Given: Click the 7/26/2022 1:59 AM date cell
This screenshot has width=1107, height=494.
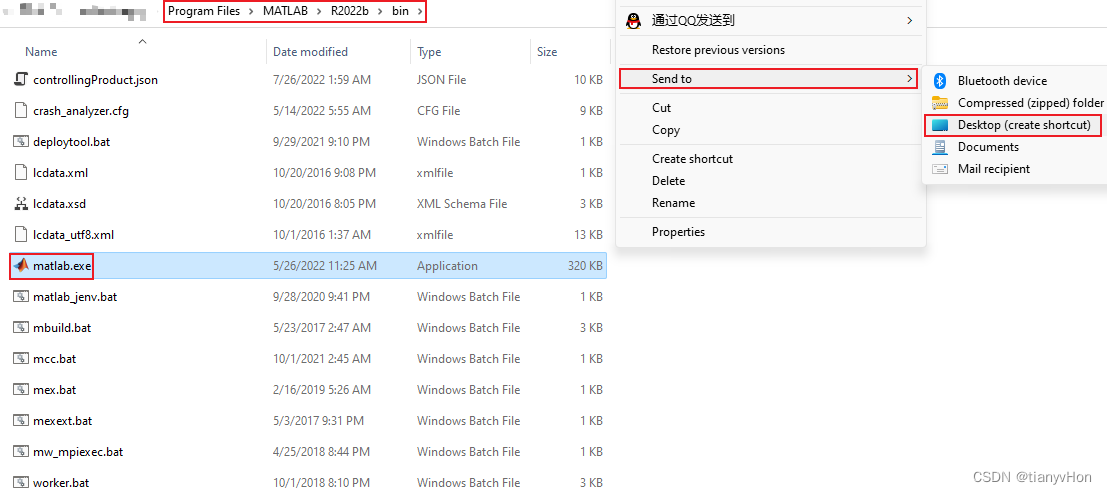Looking at the screenshot, I should 322,80.
